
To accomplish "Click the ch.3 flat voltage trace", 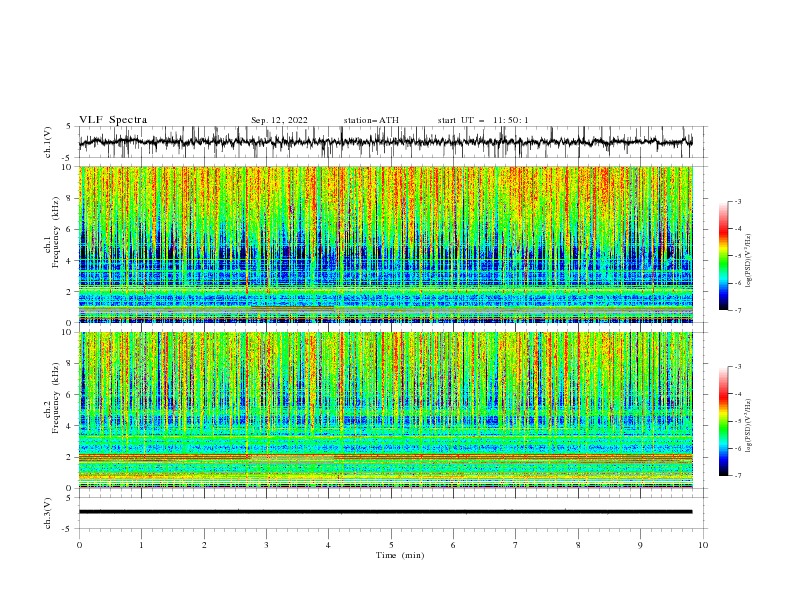I will 385,512.
